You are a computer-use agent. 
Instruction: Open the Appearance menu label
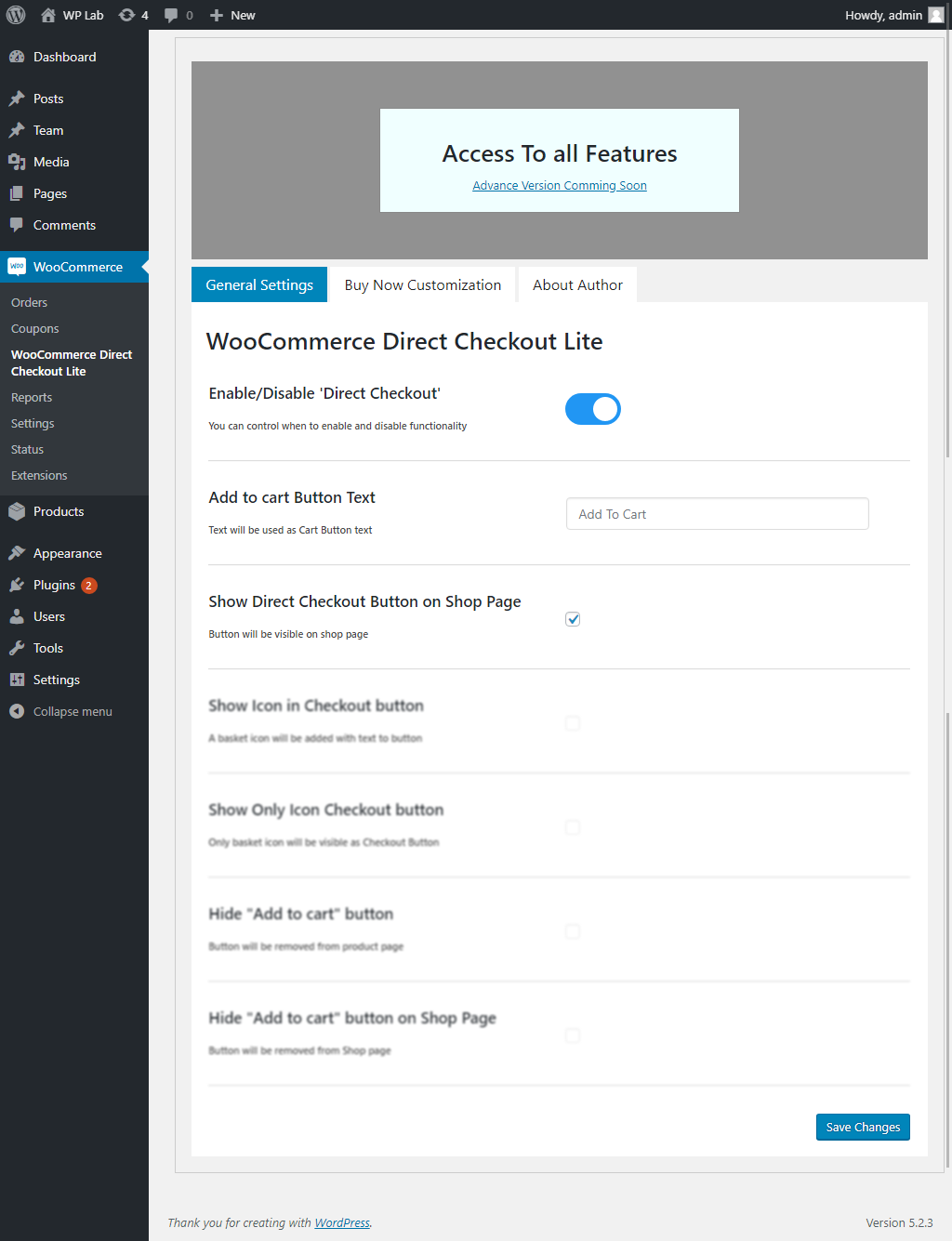tap(68, 553)
